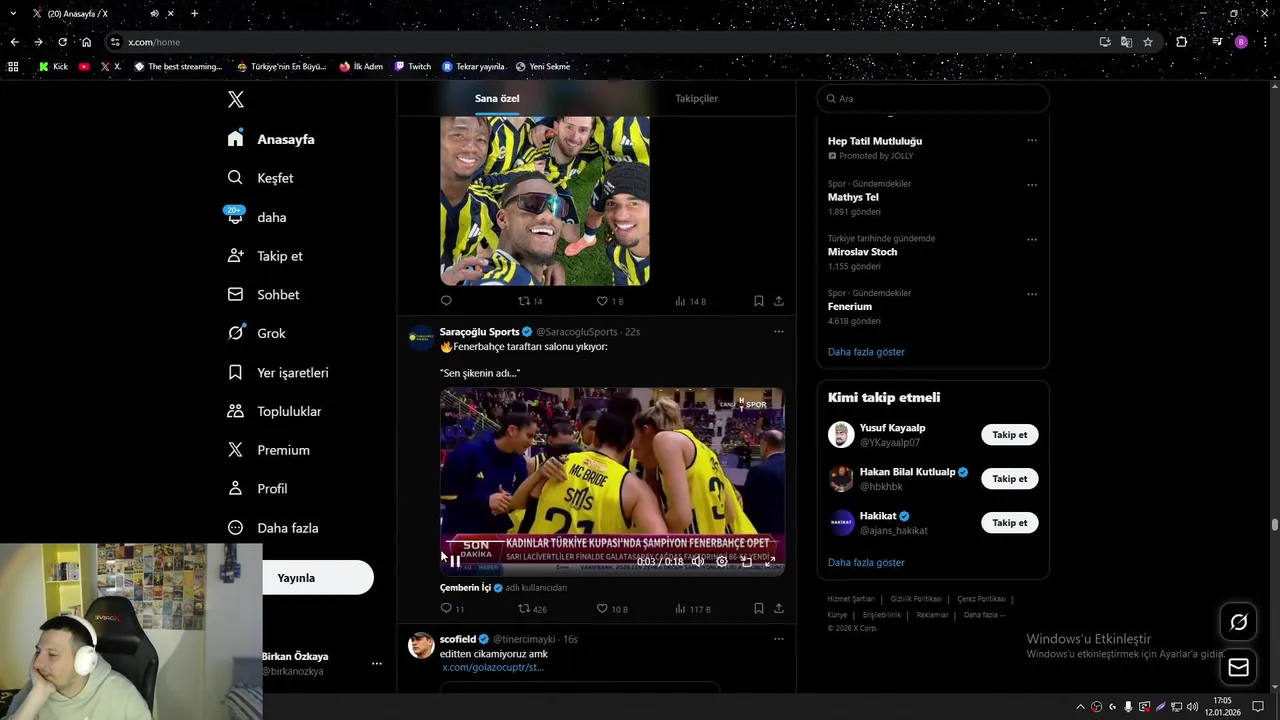This screenshot has width=1280, height=720.
Task: Open Premium in sidebar
Action: coord(268,450)
